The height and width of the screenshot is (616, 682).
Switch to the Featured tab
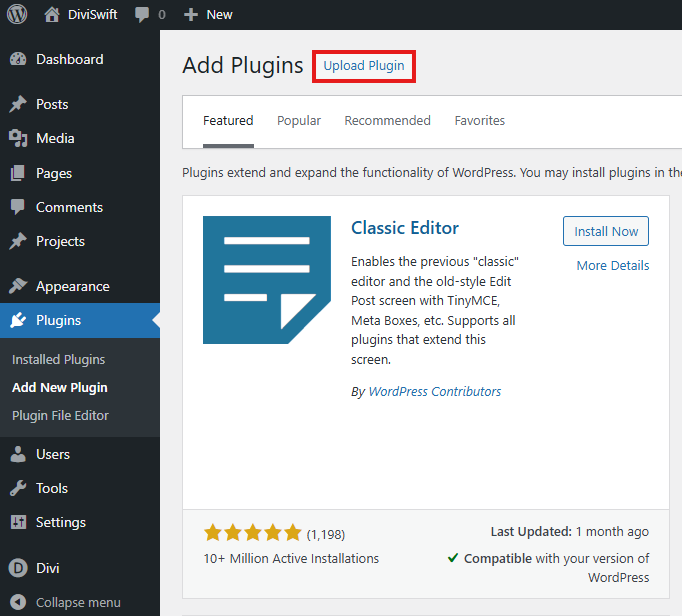[228, 121]
